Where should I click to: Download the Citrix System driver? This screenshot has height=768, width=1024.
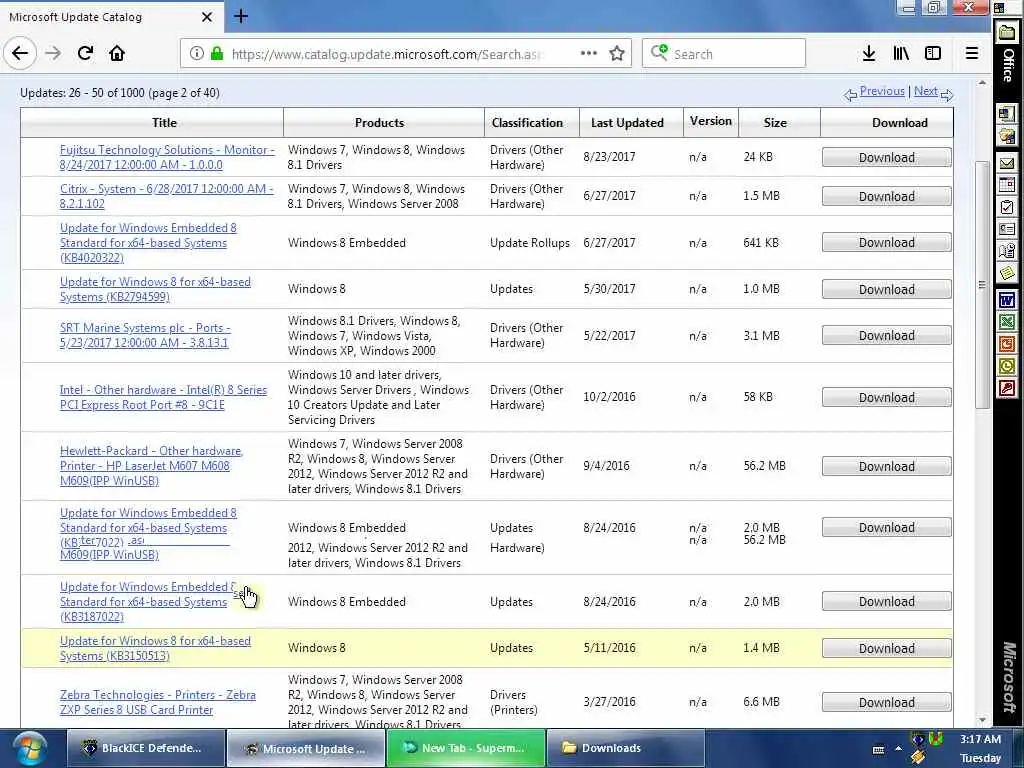[x=886, y=196]
